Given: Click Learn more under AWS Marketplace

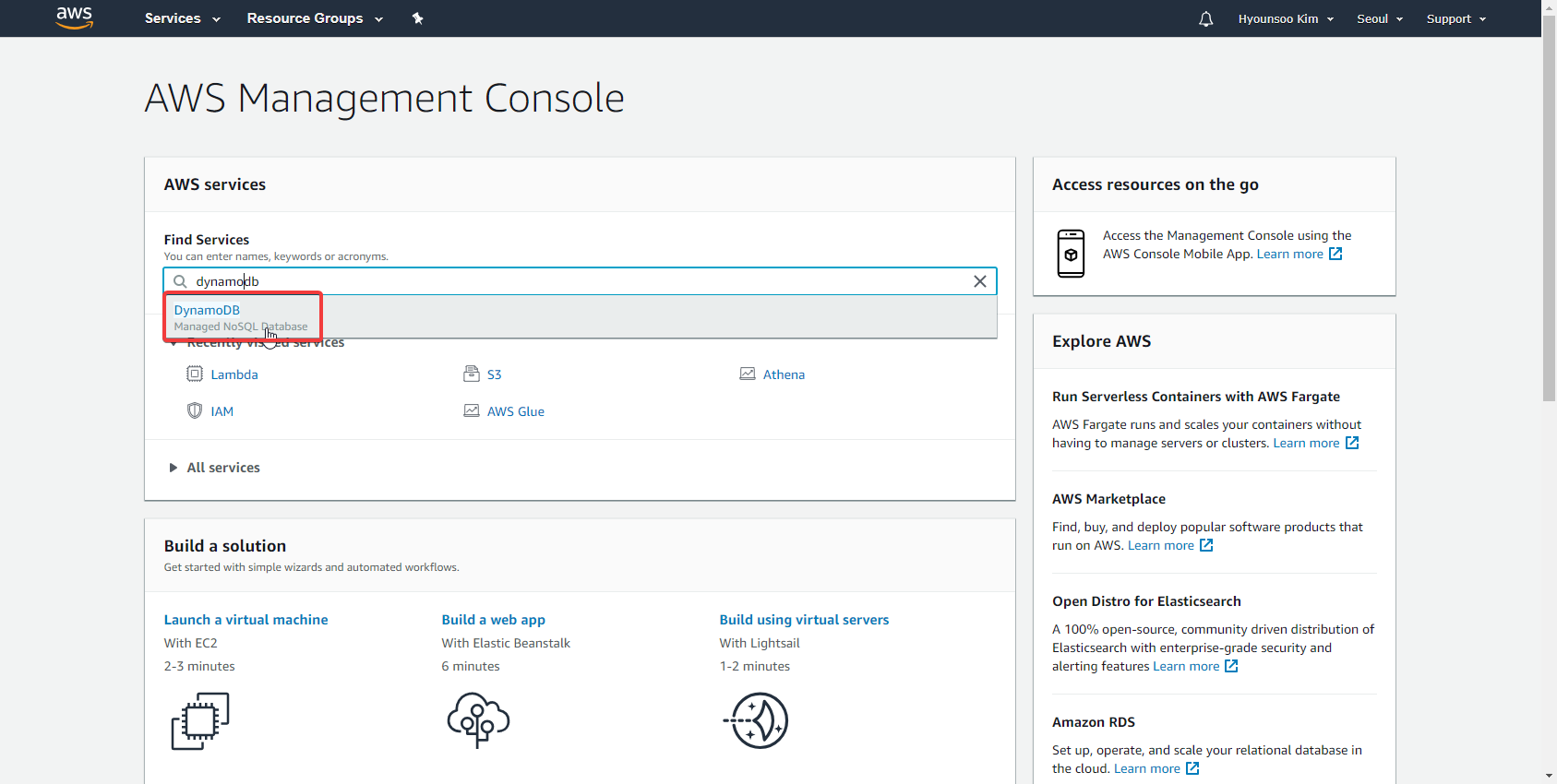Looking at the screenshot, I should pos(1161,545).
